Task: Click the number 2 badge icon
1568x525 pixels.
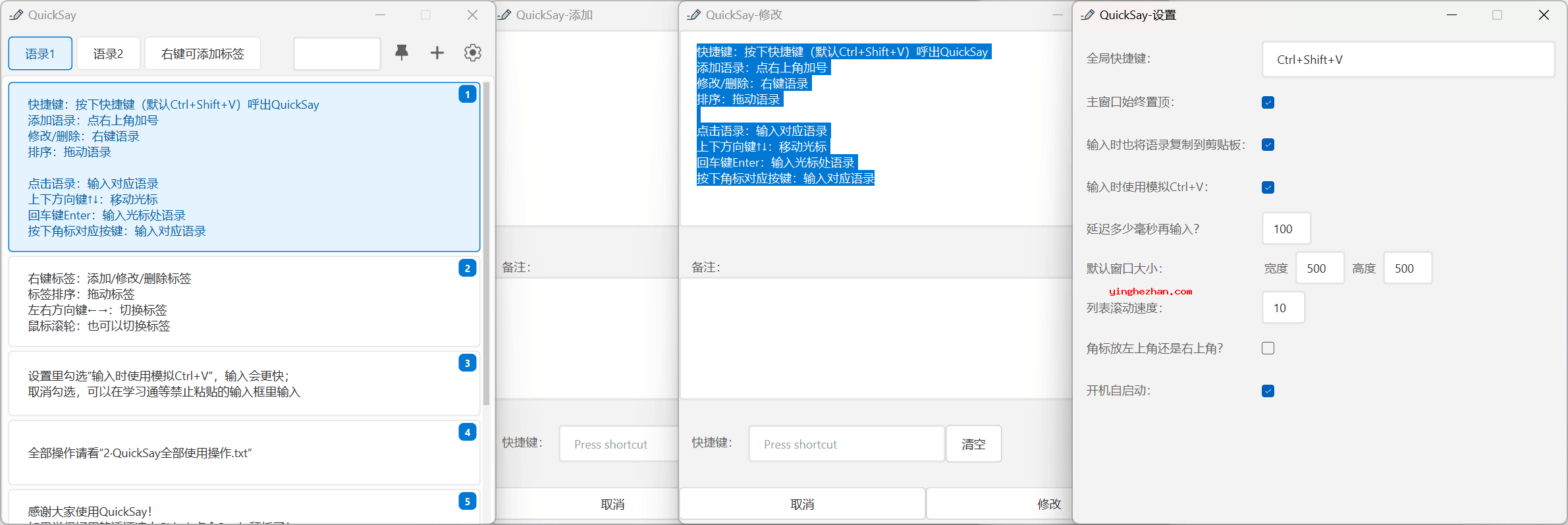Action: [467, 268]
